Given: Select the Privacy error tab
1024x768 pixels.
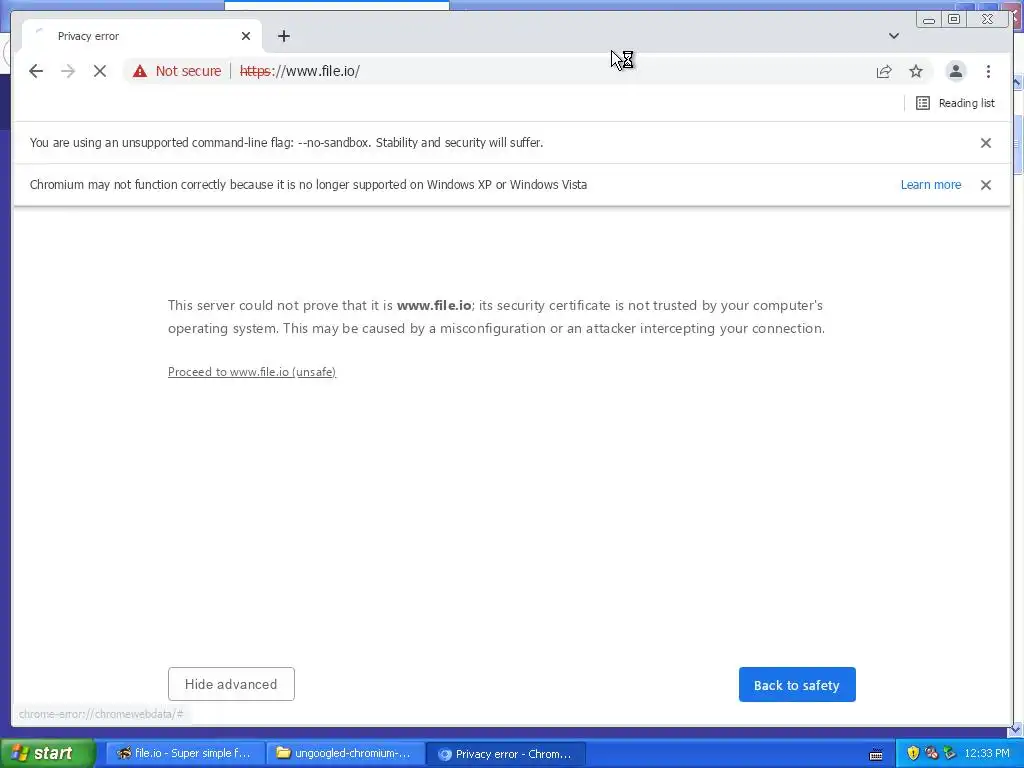Looking at the screenshot, I should coord(142,36).
